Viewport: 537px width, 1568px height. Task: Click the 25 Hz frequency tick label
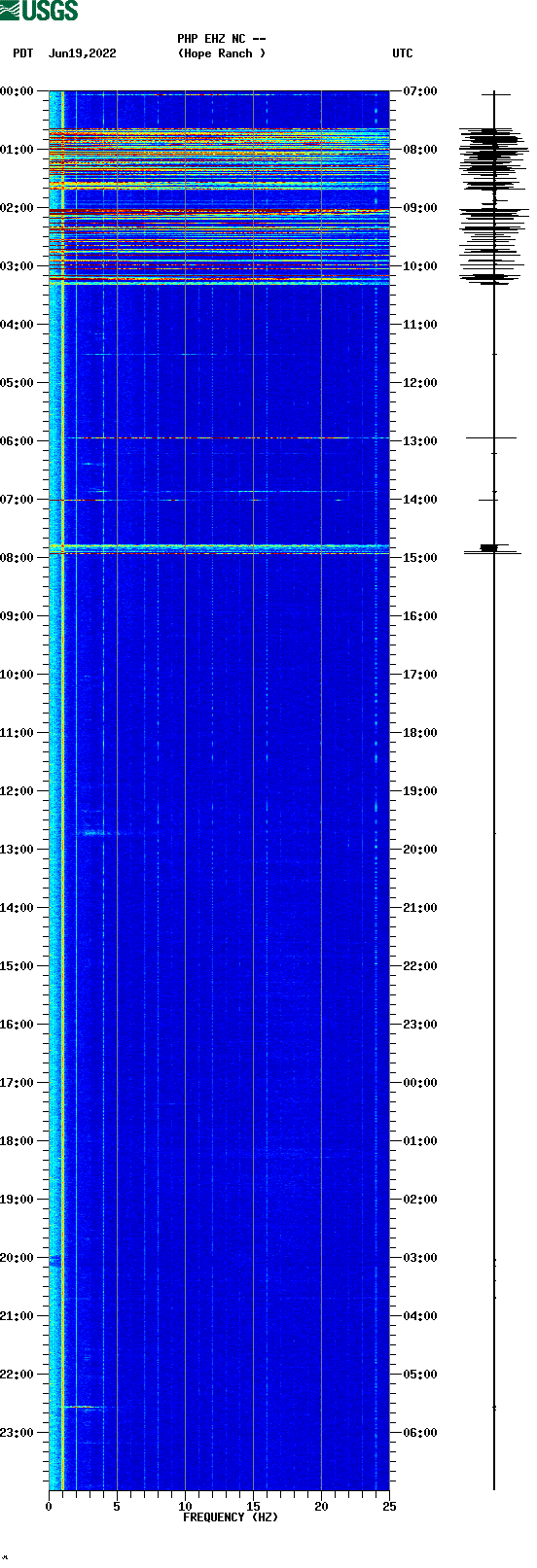tap(389, 1507)
